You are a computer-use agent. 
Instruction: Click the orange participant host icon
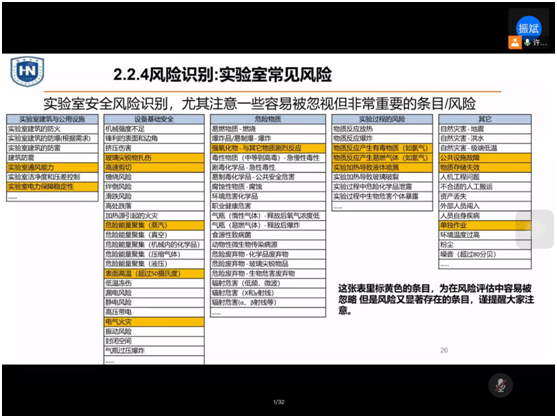click(515, 43)
